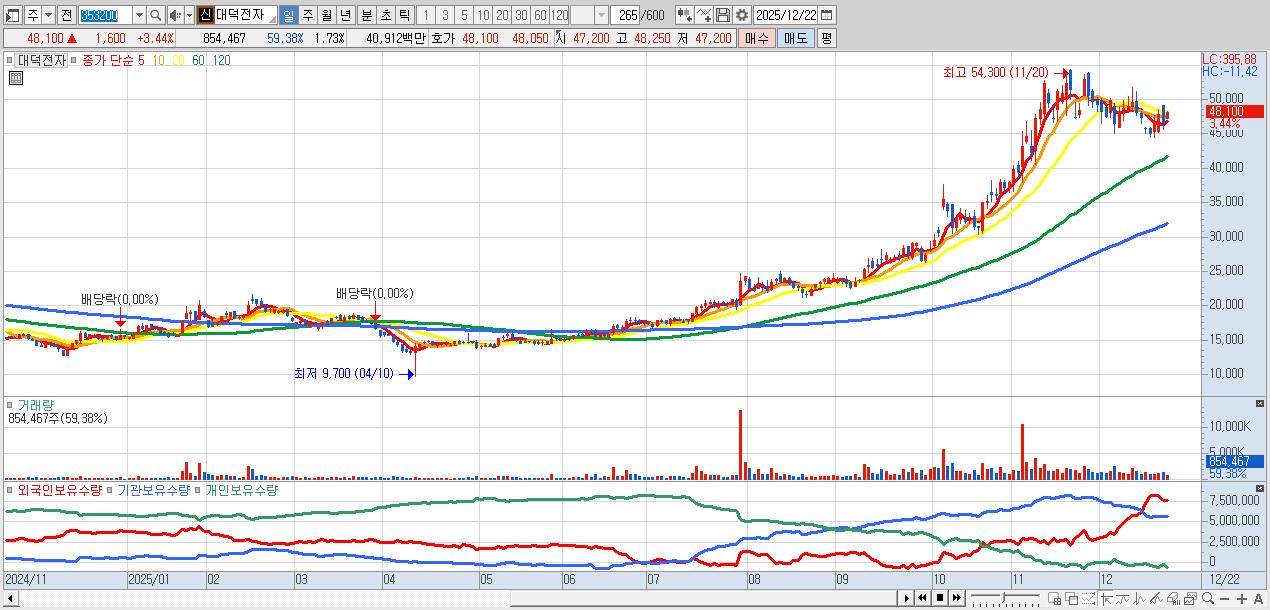The width and height of the screenshot is (1270, 610).
Task: Click the crosshair cursor tool icon
Action: (1107, 598)
